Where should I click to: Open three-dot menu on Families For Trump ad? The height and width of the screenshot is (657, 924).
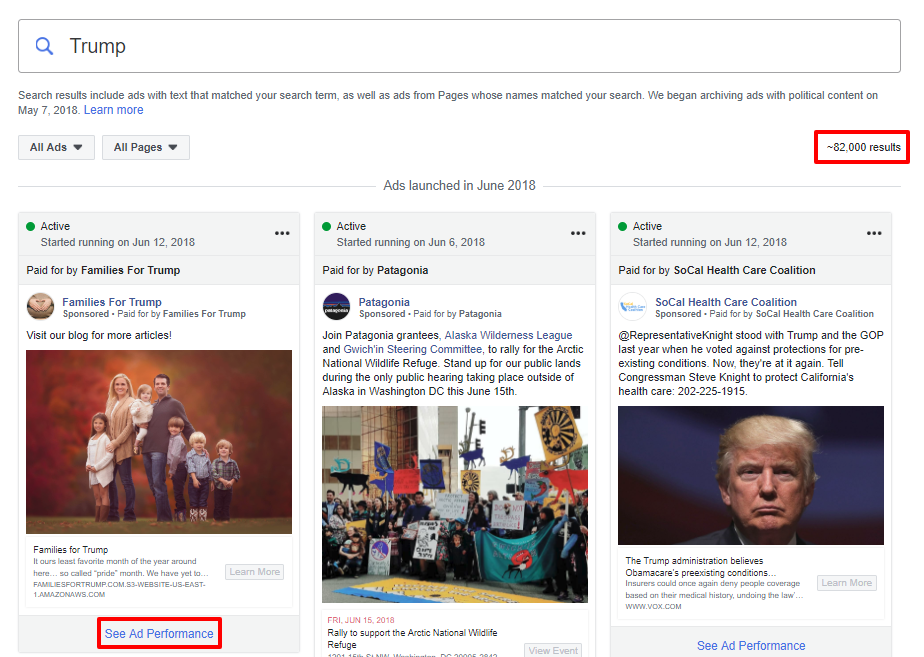(282, 233)
